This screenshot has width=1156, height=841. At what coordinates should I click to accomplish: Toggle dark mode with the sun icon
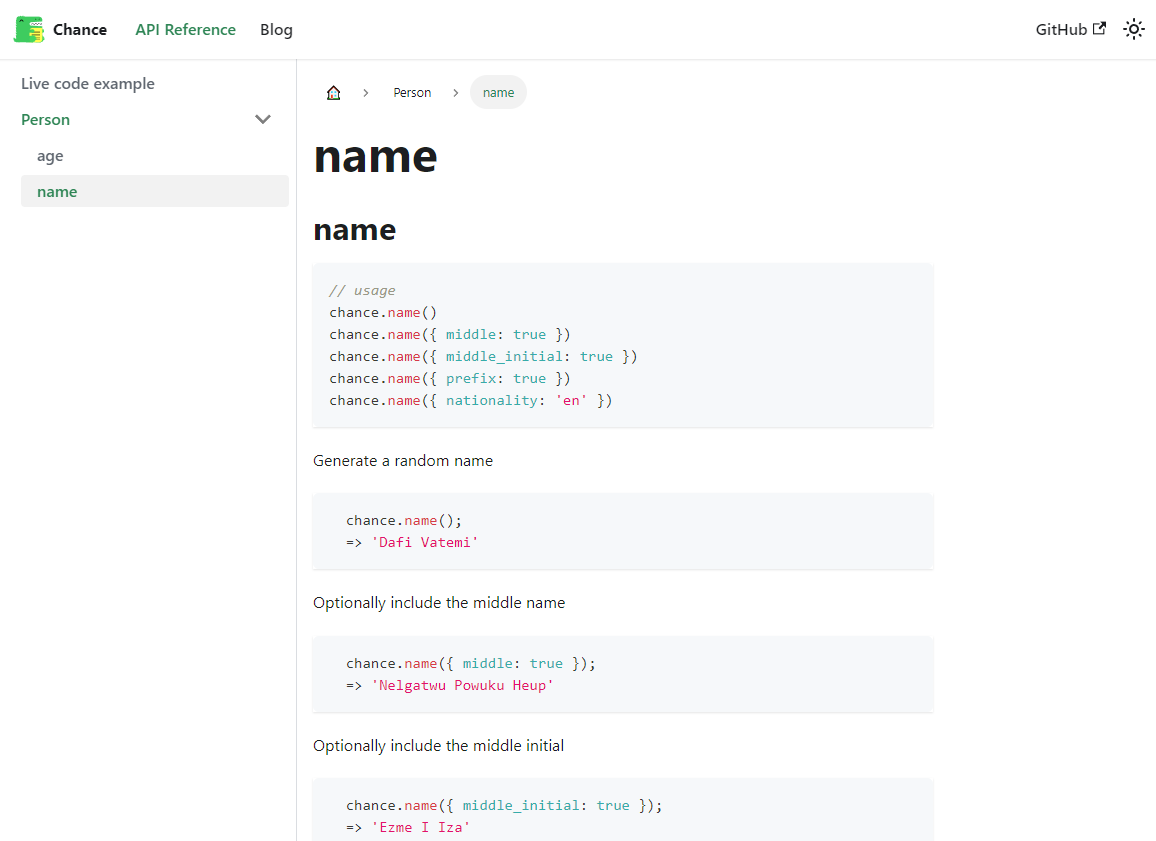tap(1133, 29)
